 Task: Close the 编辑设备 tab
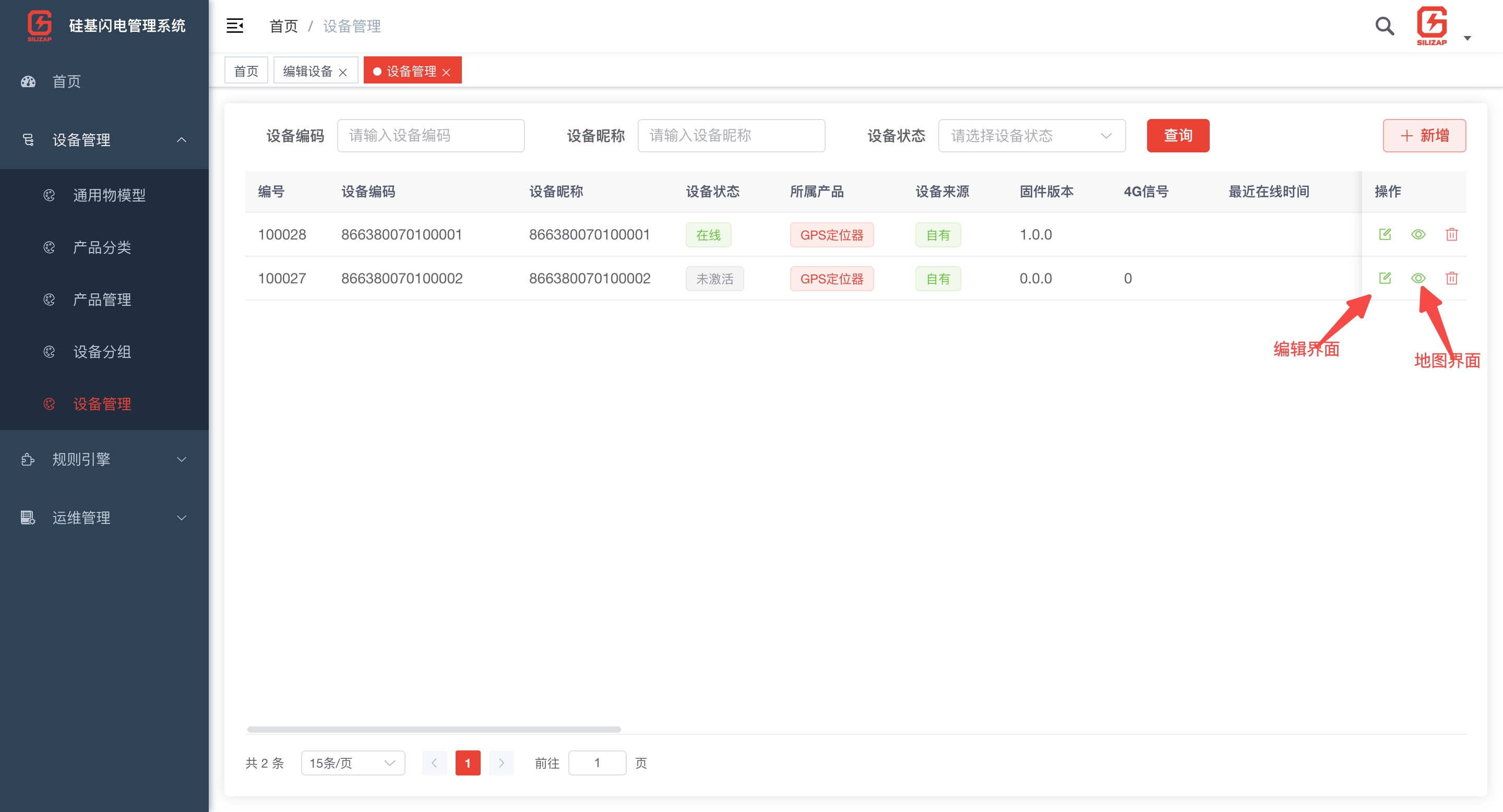(x=343, y=71)
